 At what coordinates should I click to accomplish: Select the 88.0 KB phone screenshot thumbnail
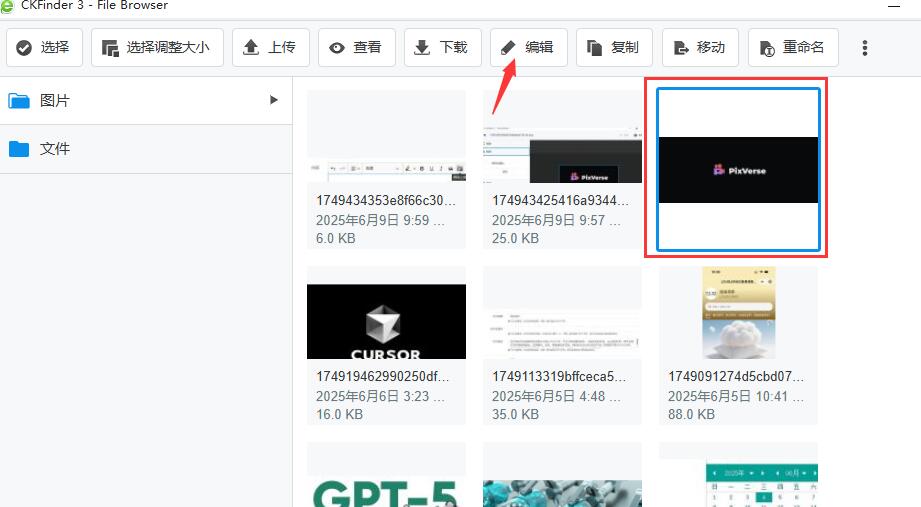tap(738, 312)
